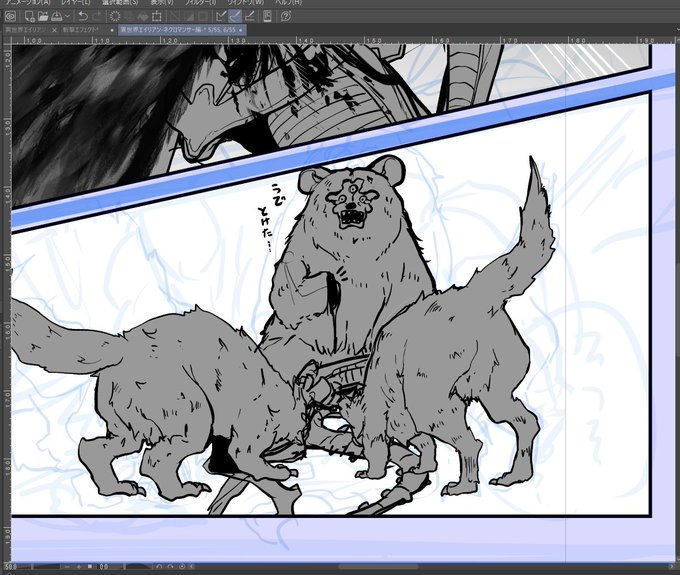Fit canvas to screen square icon
The height and width of the screenshot is (575, 680).
click(x=90, y=567)
